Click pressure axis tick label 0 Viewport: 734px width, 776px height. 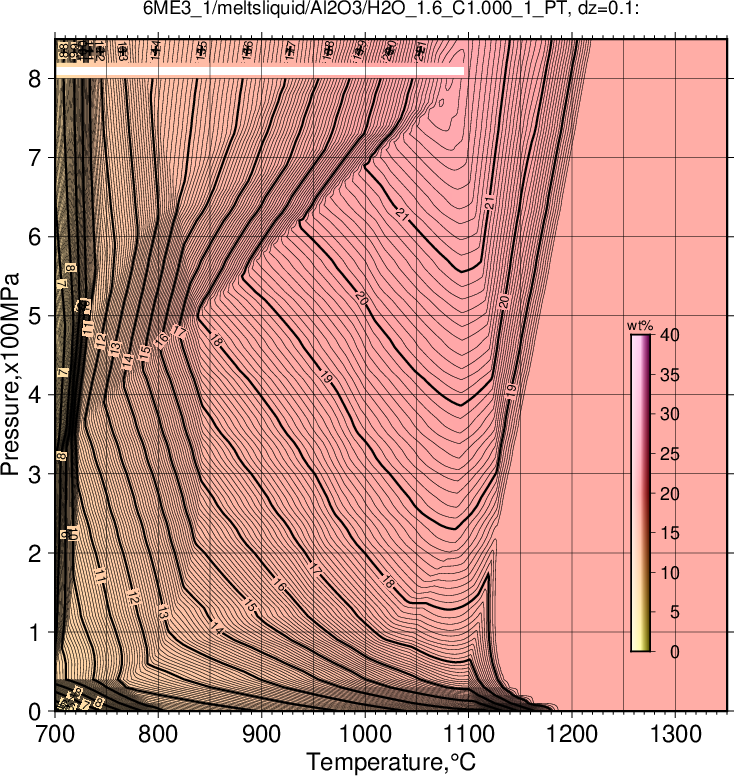pyautogui.click(x=35, y=711)
